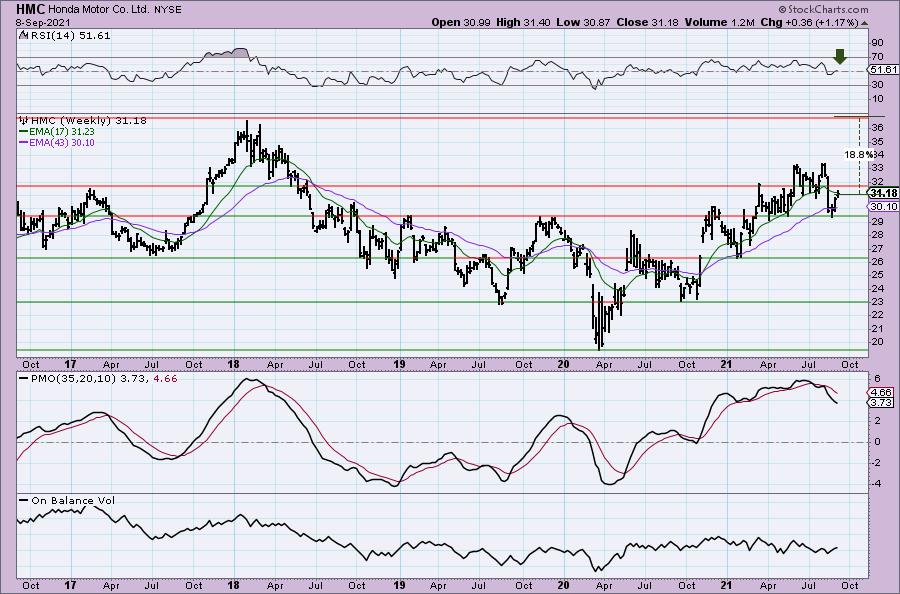Click the HMC ticker symbol in the header
The height and width of the screenshot is (594, 900).
(31, 9)
